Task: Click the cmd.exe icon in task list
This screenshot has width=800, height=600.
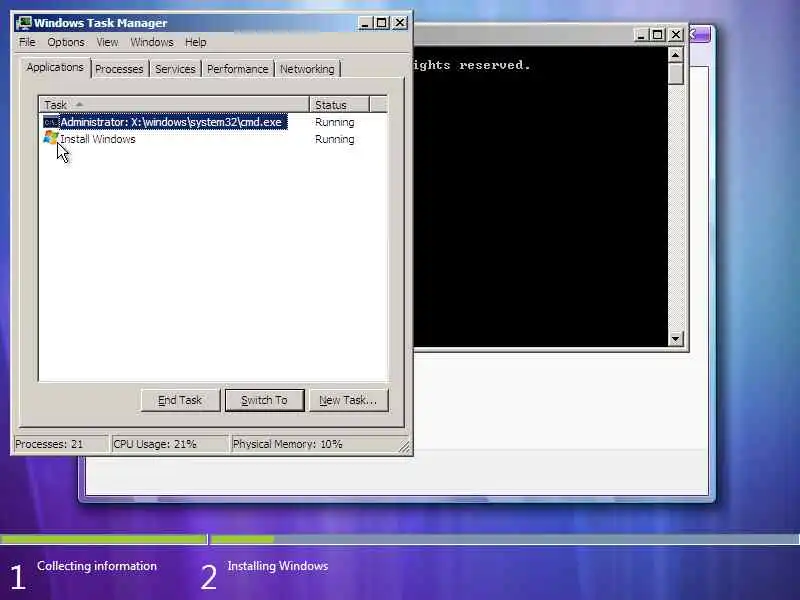Action: [x=51, y=122]
